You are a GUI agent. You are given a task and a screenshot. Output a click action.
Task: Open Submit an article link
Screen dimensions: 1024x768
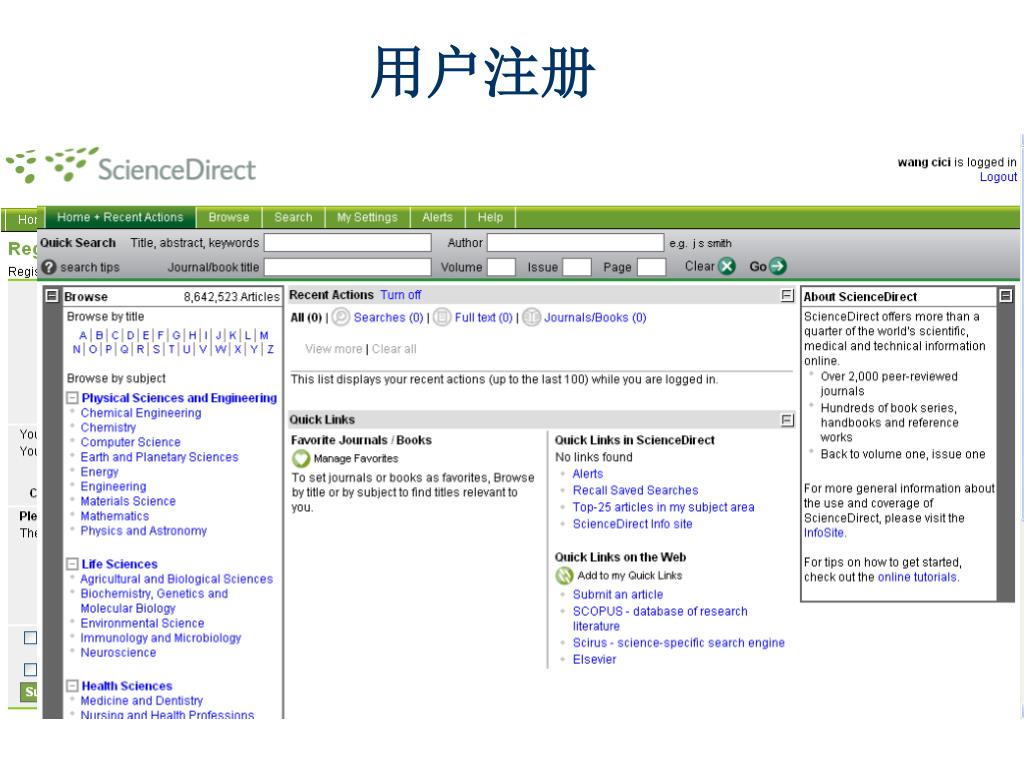pos(618,594)
